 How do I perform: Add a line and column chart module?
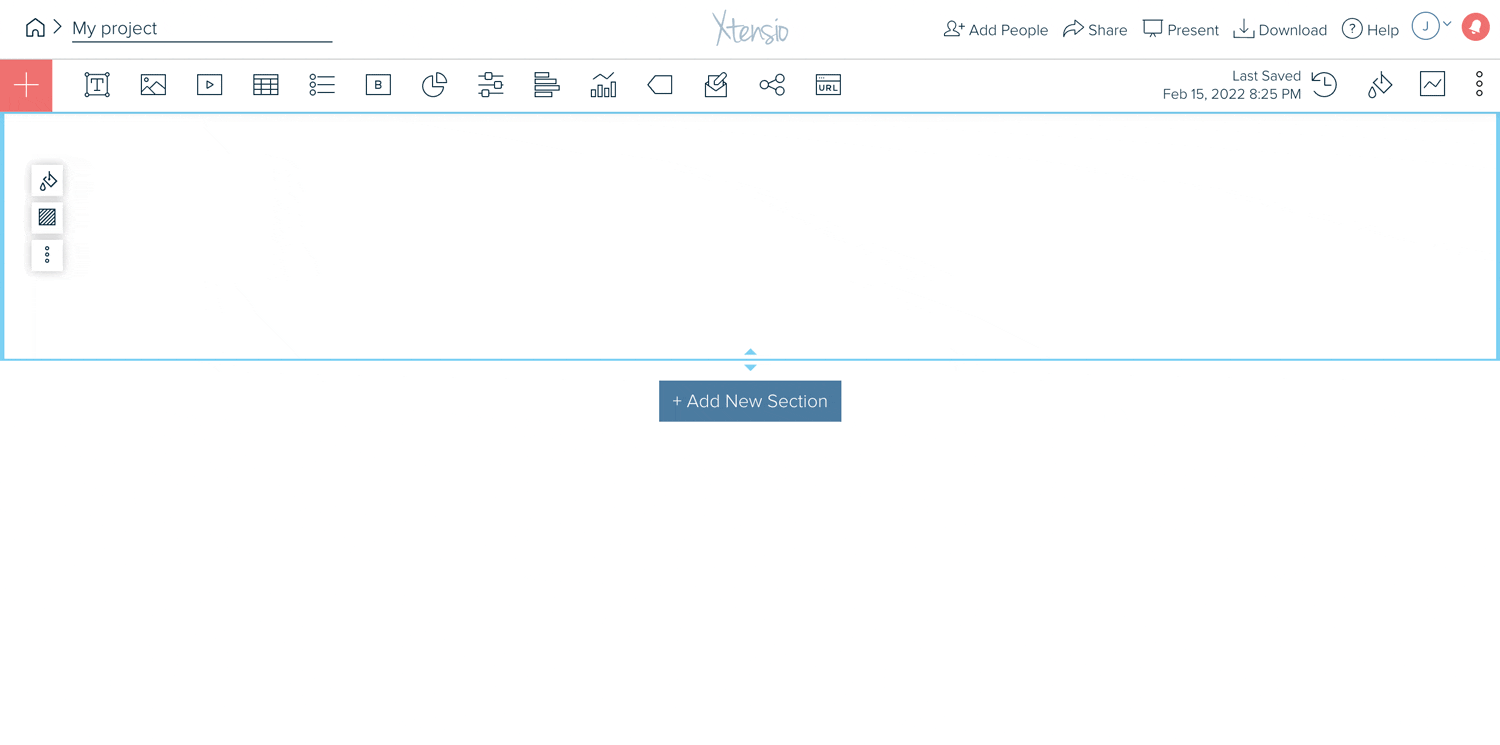603,85
